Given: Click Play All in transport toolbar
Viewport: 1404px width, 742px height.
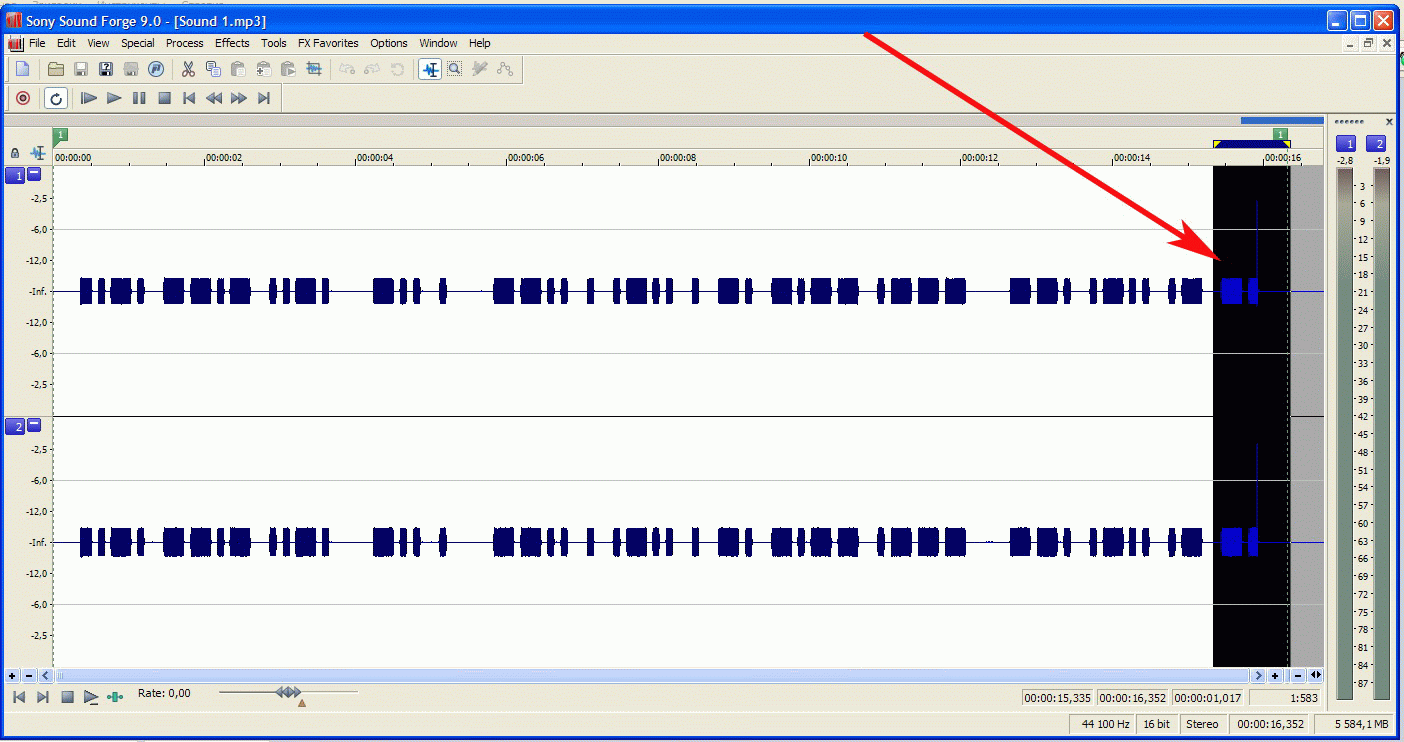Looking at the screenshot, I should [89, 98].
